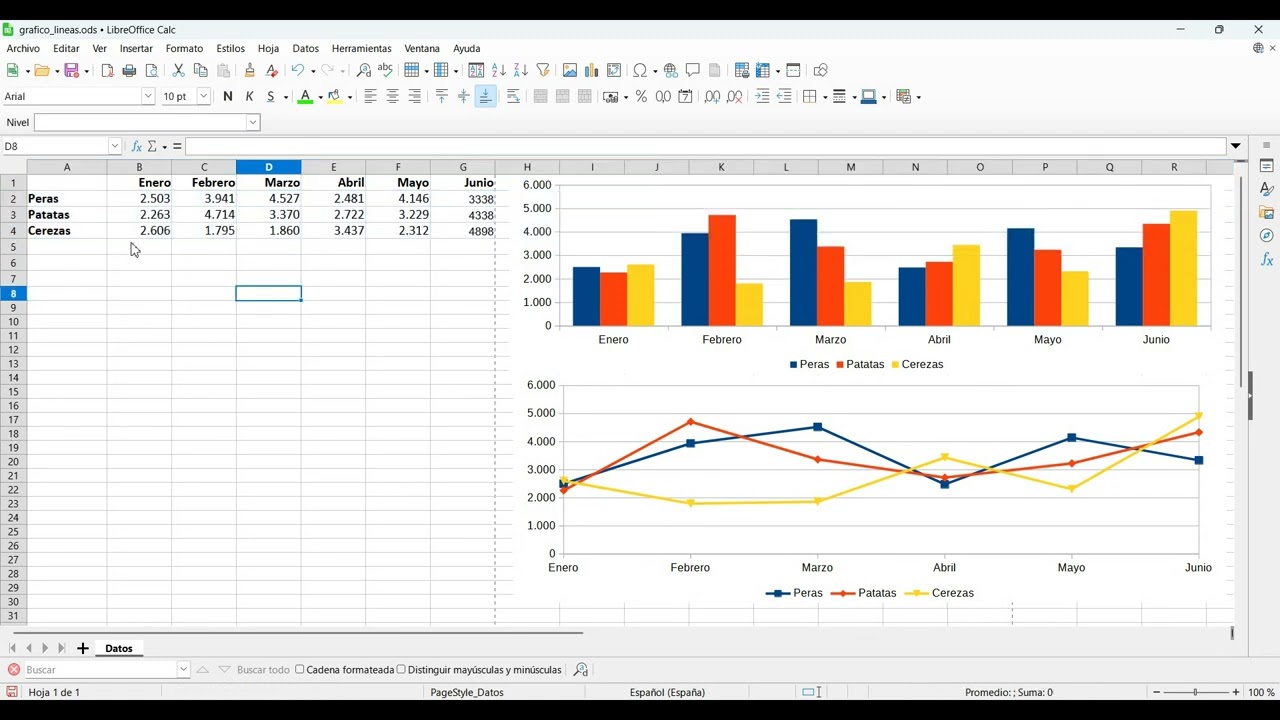The image size is (1280, 720).
Task: Toggle underline S formatting
Action: pyautogui.click(x=271, y=96)
